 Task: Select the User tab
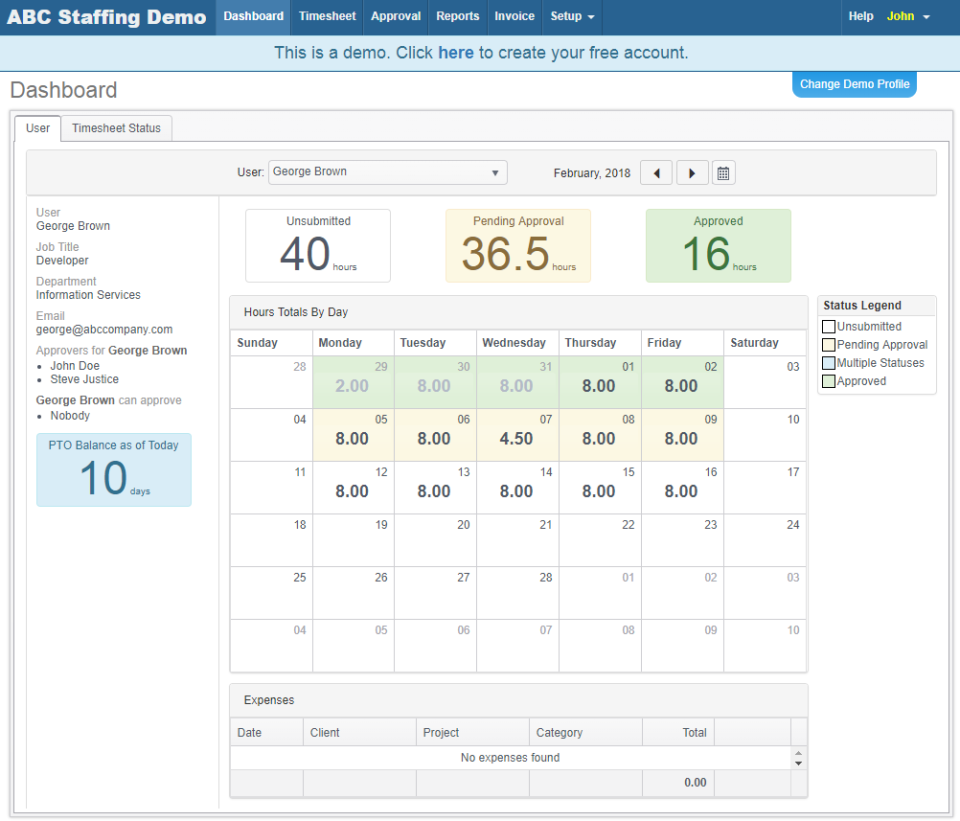click(37, 128)
